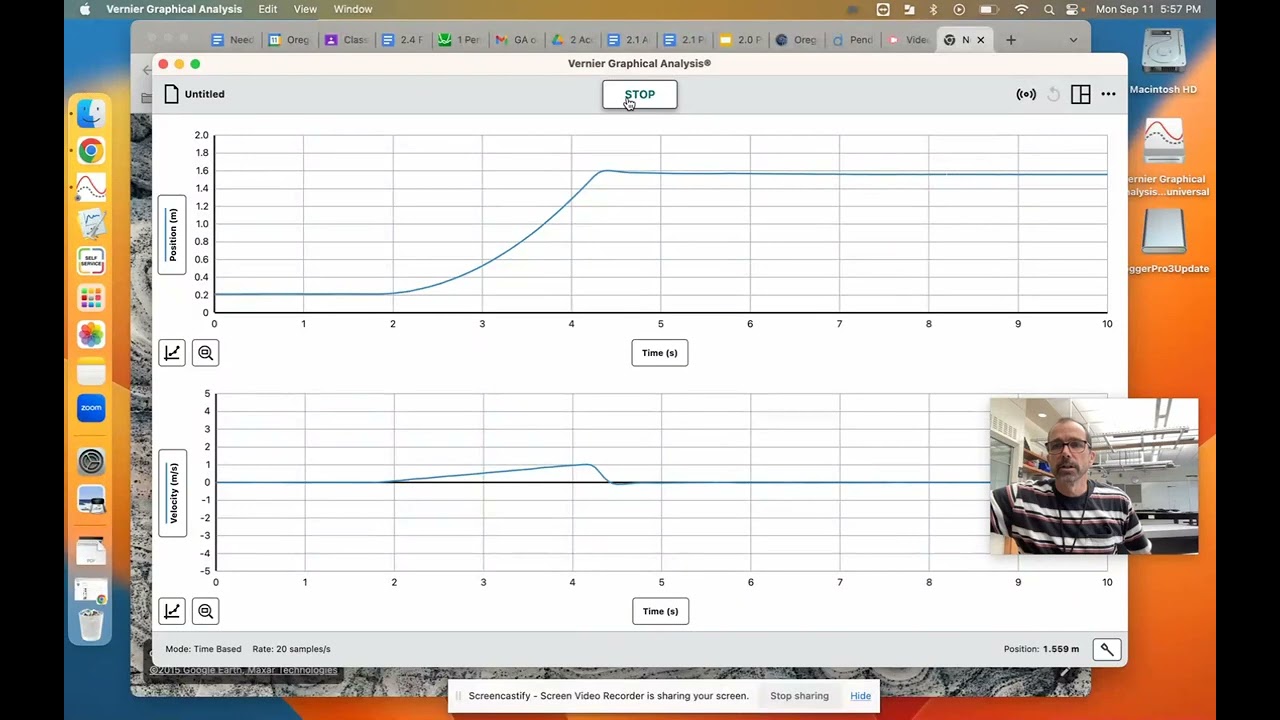Image resolution: width=1280 pixels, height=720 pixels.
Task: Open Time (s) axis label under Velocity graph
Action: (660, 611)
